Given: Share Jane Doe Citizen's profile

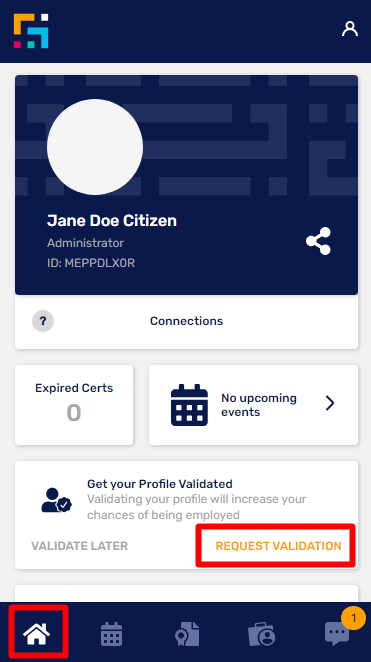Looking at the screenshot, I should (x=318, y=241).
